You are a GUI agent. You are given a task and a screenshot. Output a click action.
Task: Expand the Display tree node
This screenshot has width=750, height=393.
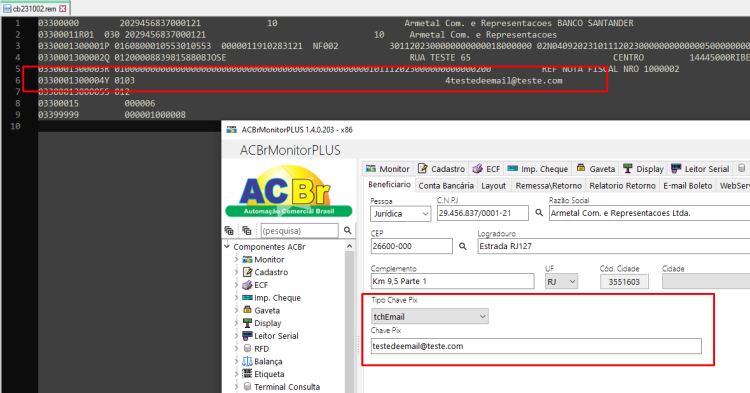pos(236,323)
